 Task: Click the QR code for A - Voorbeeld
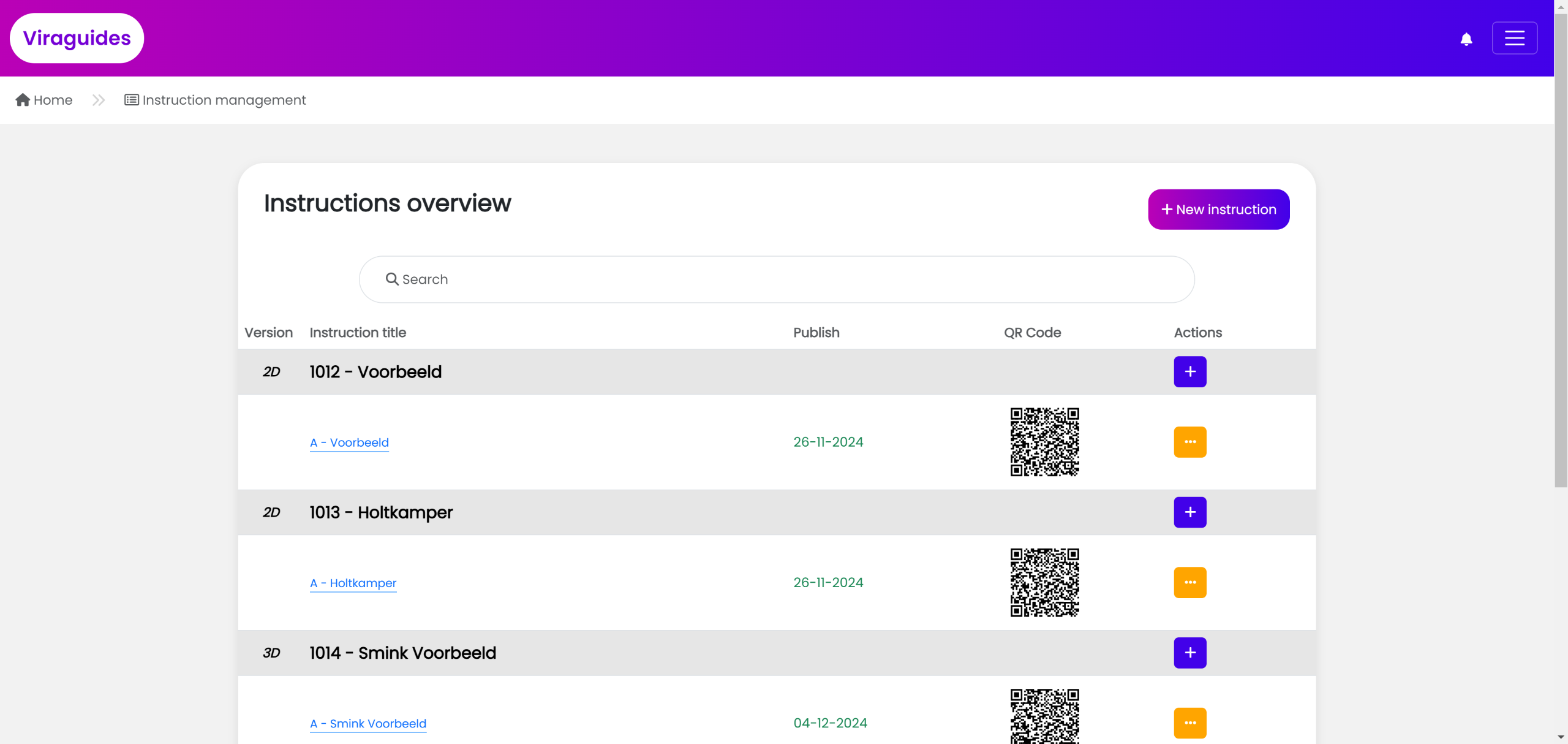click(x=1044, y=442)
